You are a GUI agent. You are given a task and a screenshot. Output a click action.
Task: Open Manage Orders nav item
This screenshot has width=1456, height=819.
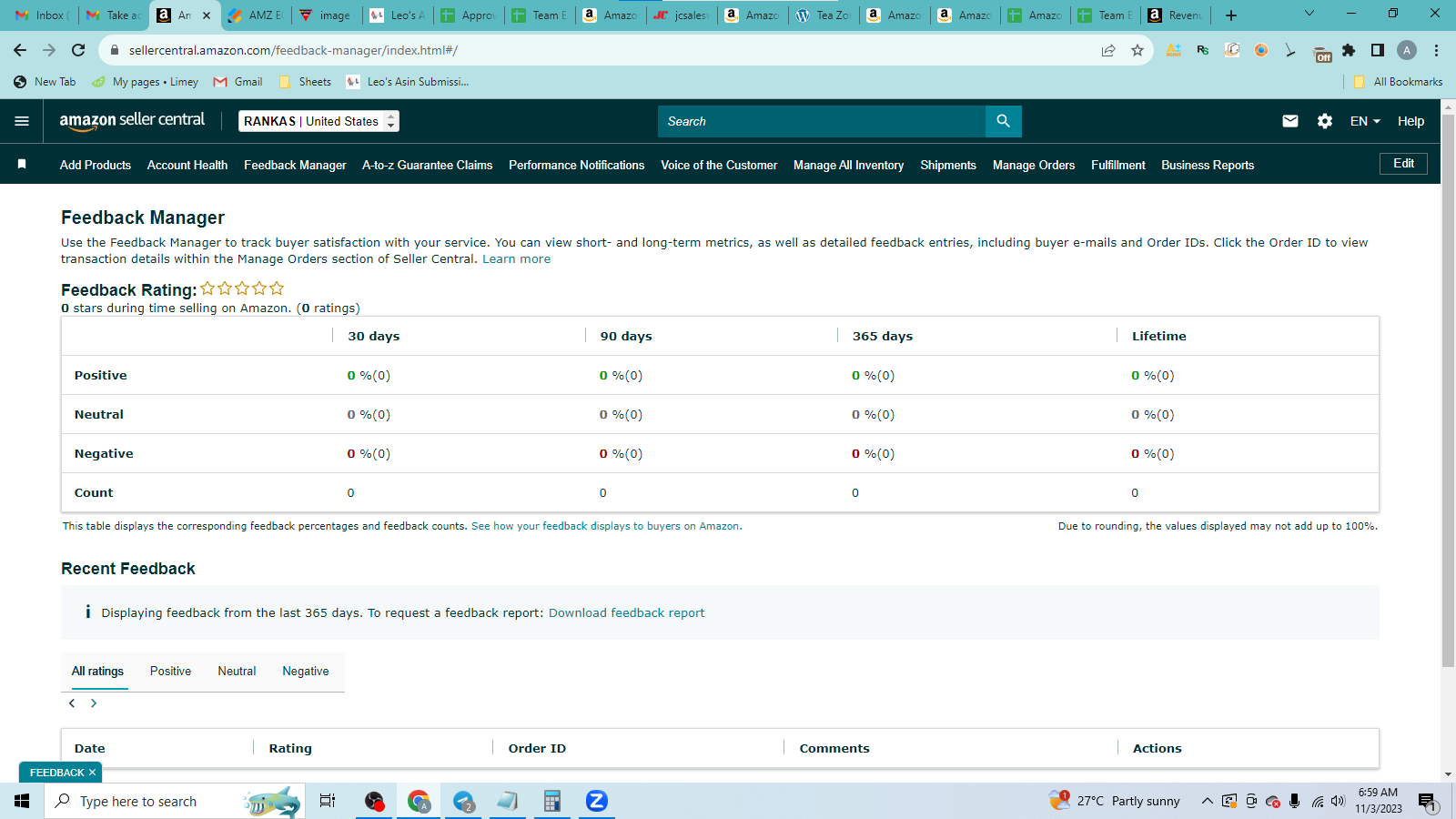(1034, 165)
